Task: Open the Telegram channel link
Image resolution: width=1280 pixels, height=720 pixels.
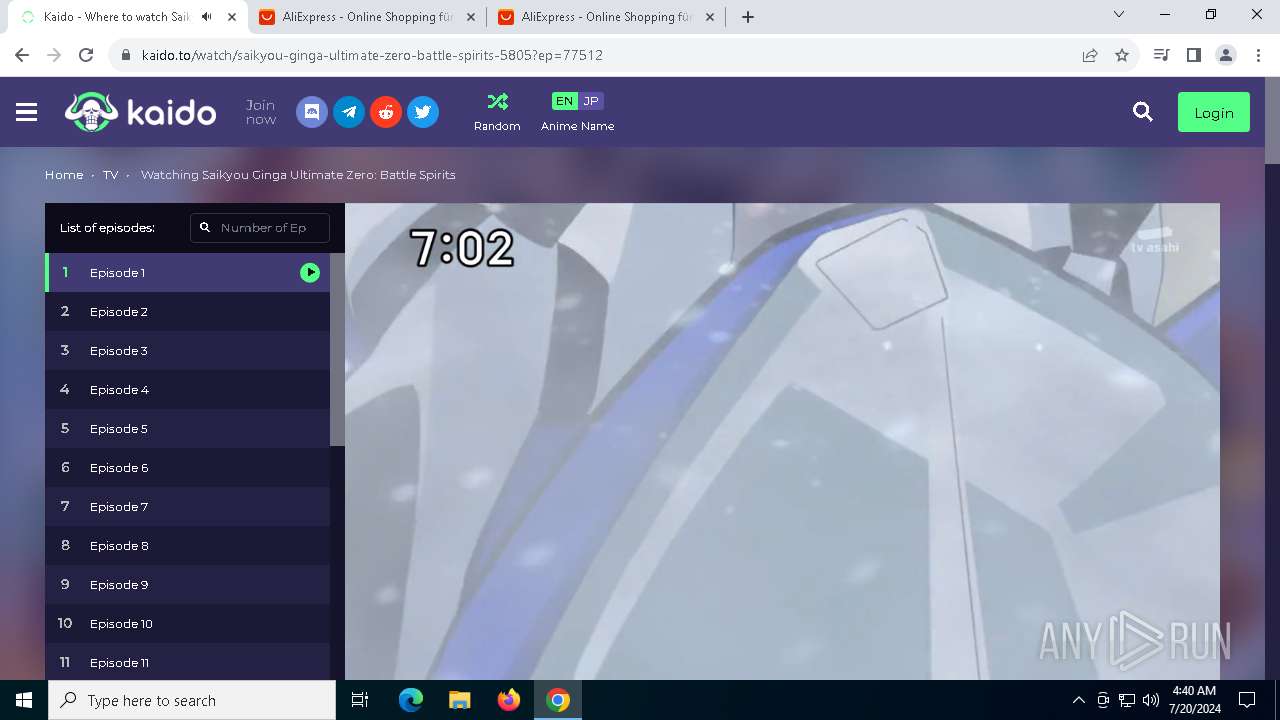Action: (x=349, y=112)
